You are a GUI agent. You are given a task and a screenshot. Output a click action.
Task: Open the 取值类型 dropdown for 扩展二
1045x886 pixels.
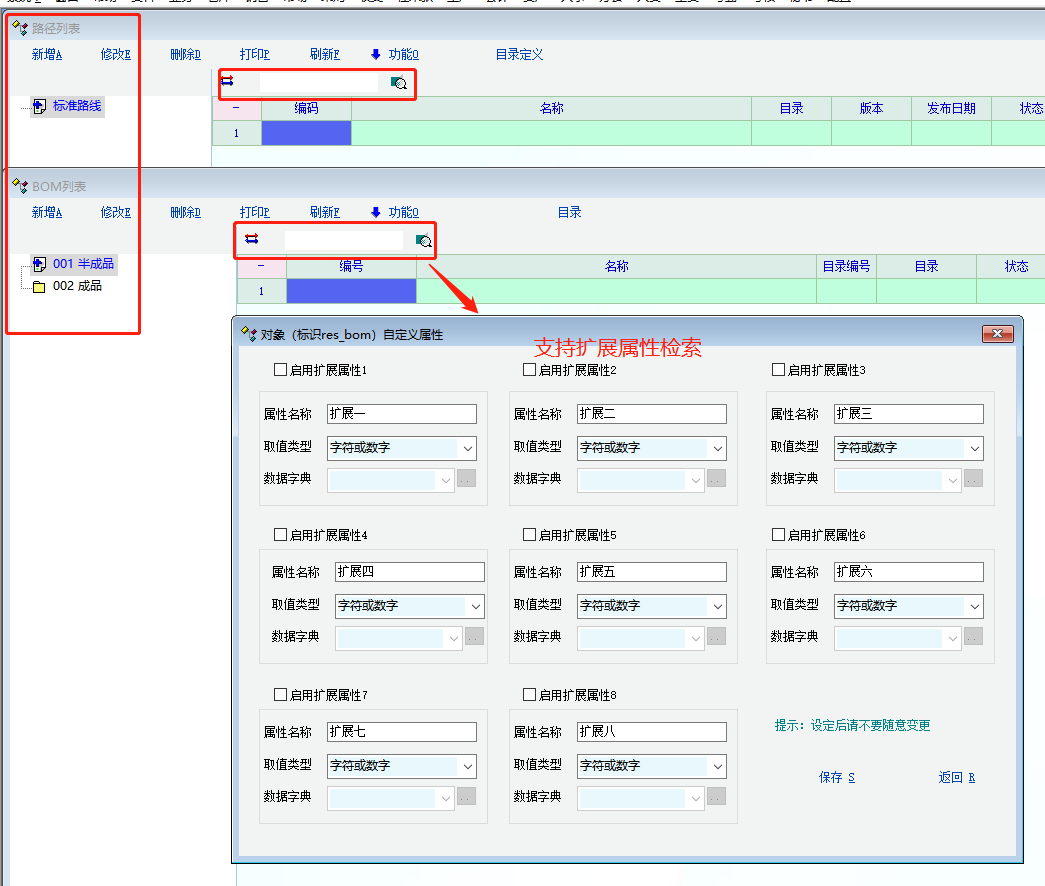tap(717, 448)
